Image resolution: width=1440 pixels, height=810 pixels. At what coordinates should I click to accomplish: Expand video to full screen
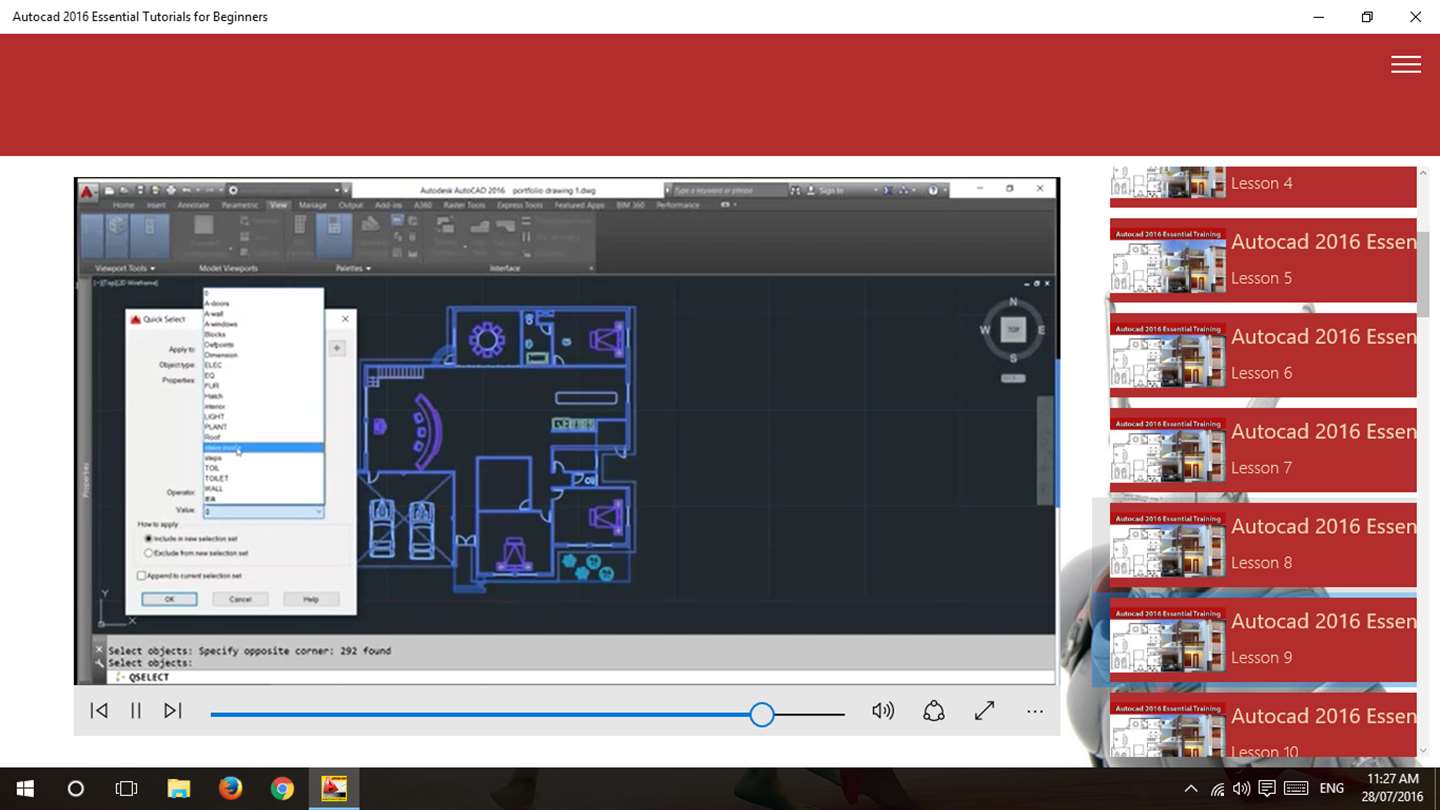985,711
